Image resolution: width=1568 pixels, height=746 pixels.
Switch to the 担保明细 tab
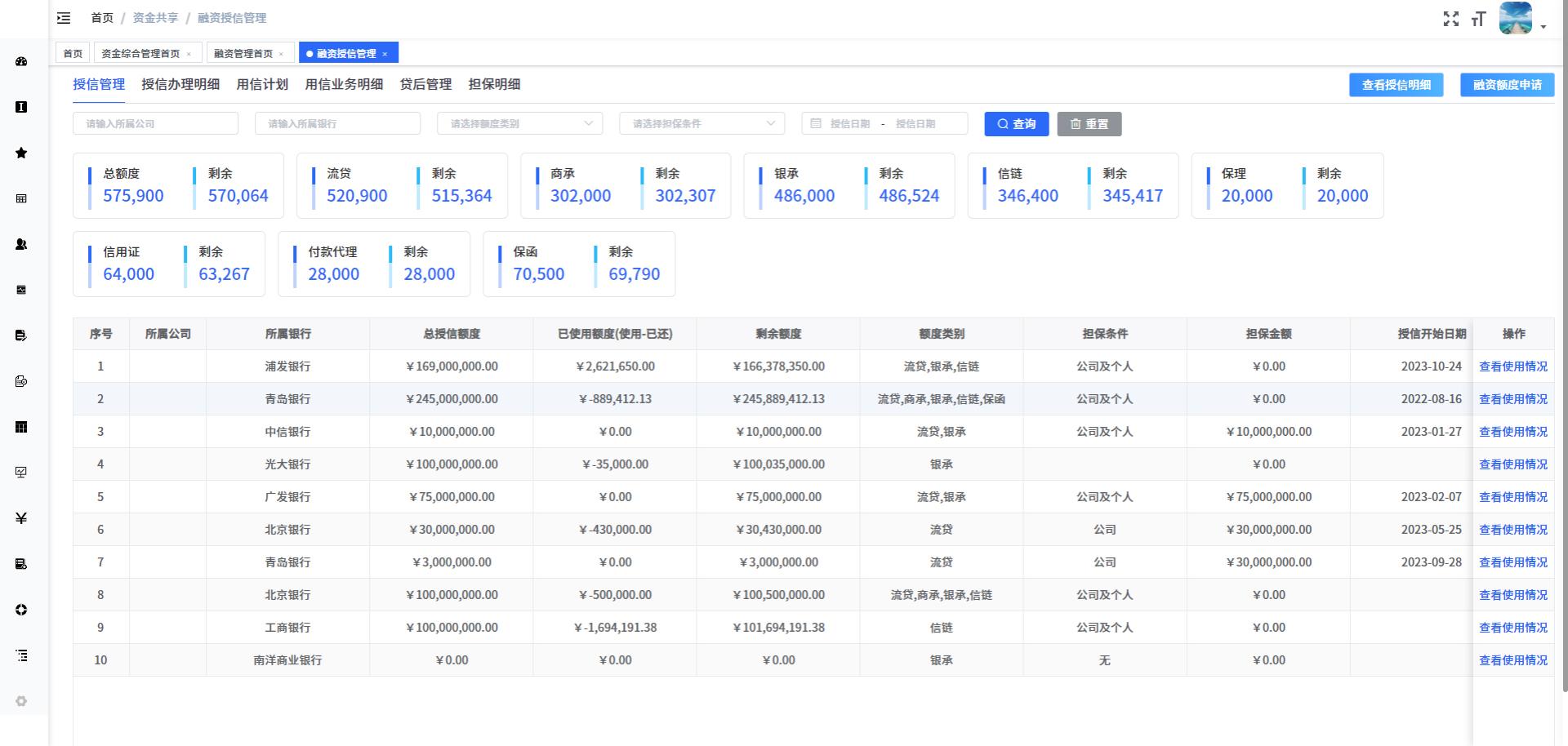494,84
